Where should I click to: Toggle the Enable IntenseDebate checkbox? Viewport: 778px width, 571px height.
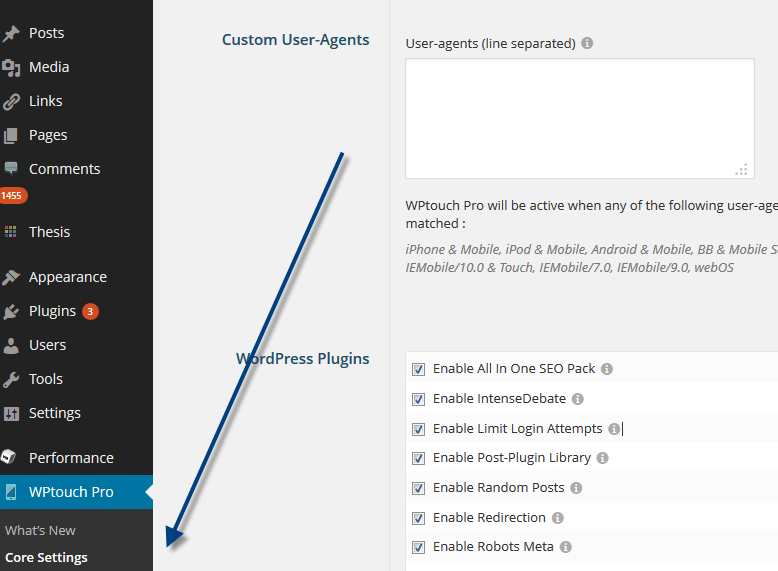(x=418, y=399)
